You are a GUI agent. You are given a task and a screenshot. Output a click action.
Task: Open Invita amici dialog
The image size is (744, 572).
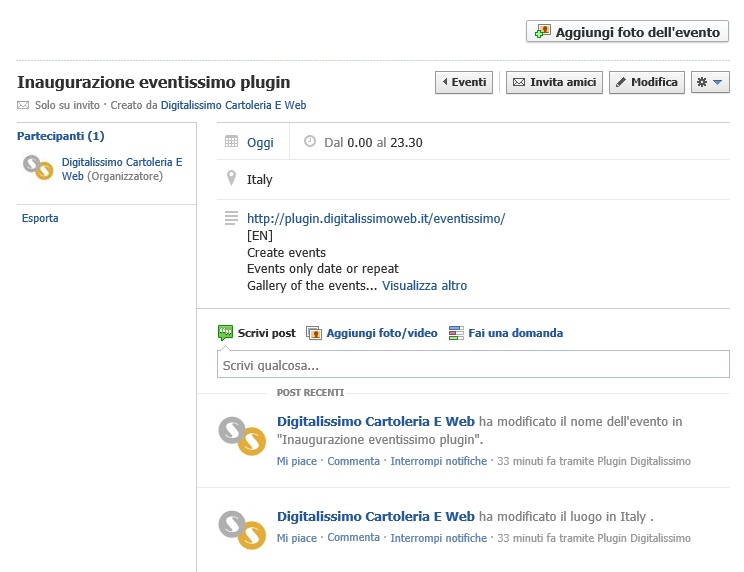click(x=554, y=83)
